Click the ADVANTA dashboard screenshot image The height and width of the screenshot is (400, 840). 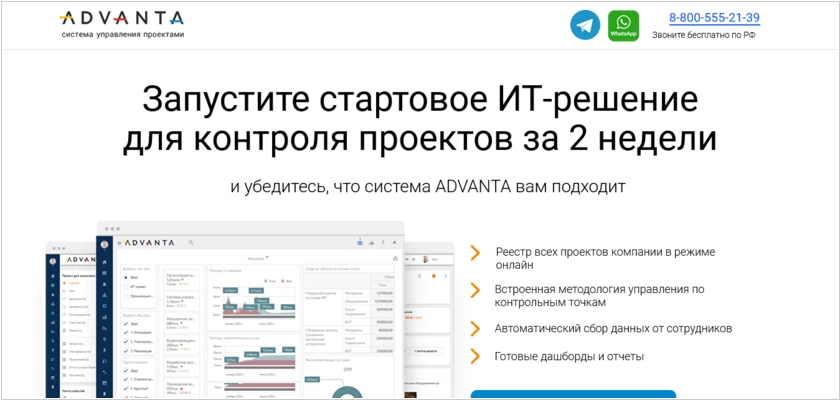pyautogui.click(x=250, y=310)
